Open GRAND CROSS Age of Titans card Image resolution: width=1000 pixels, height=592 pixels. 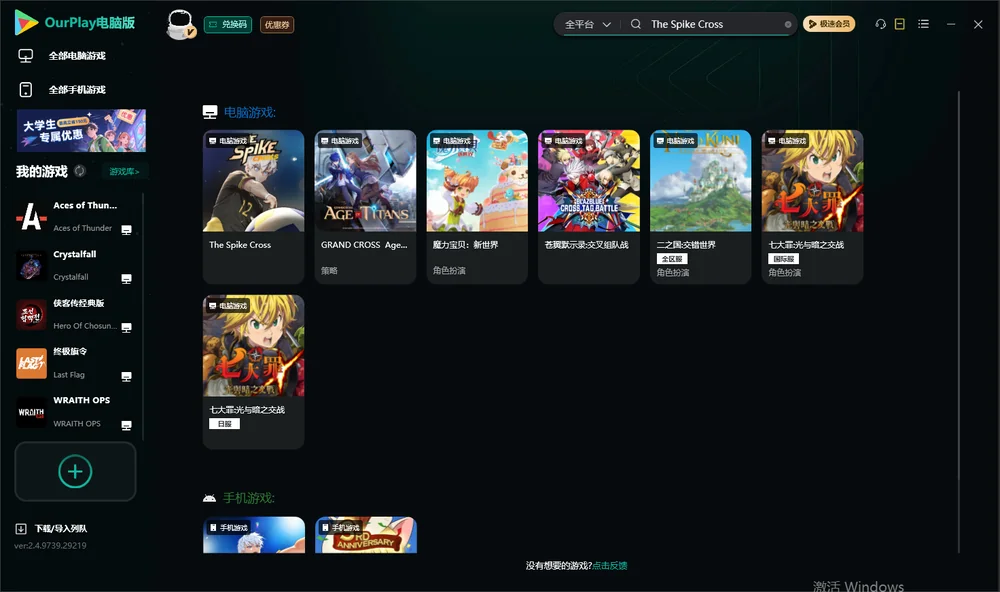click(x=365, y=207)
